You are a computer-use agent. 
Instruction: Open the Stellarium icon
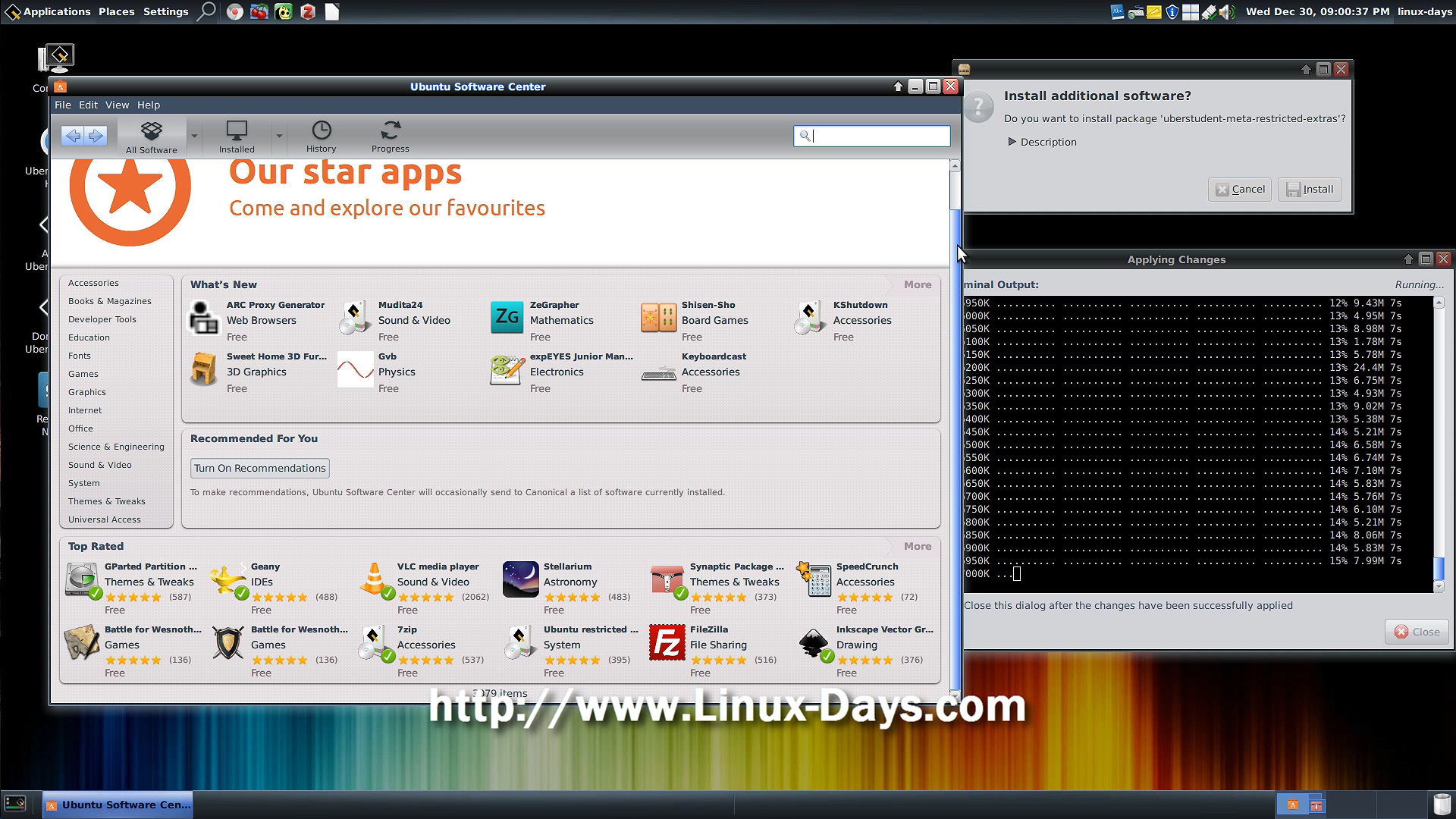click(x=521, y=579)
